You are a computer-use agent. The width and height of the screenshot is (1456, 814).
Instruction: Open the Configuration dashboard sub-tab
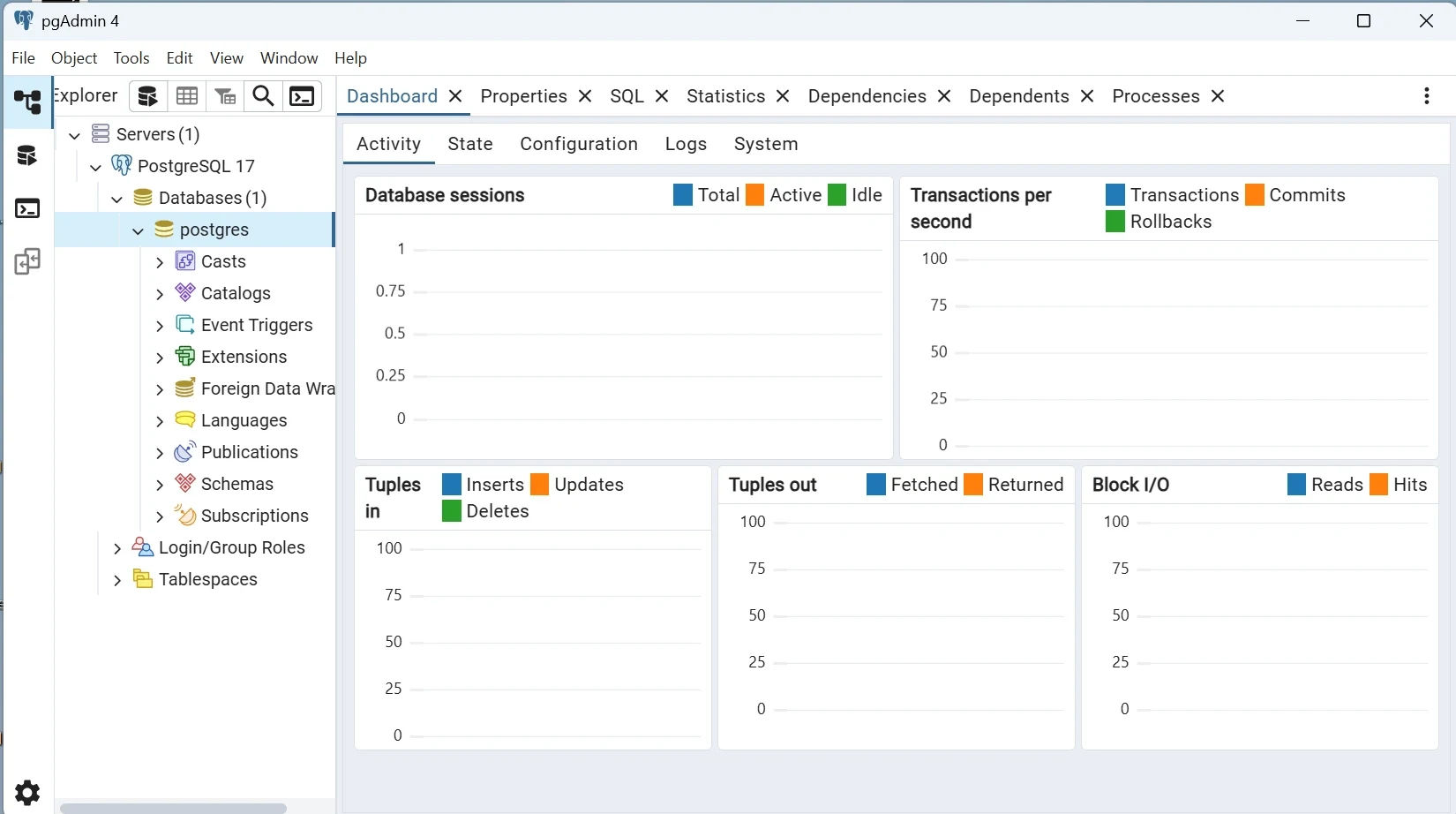pos(579,144)
